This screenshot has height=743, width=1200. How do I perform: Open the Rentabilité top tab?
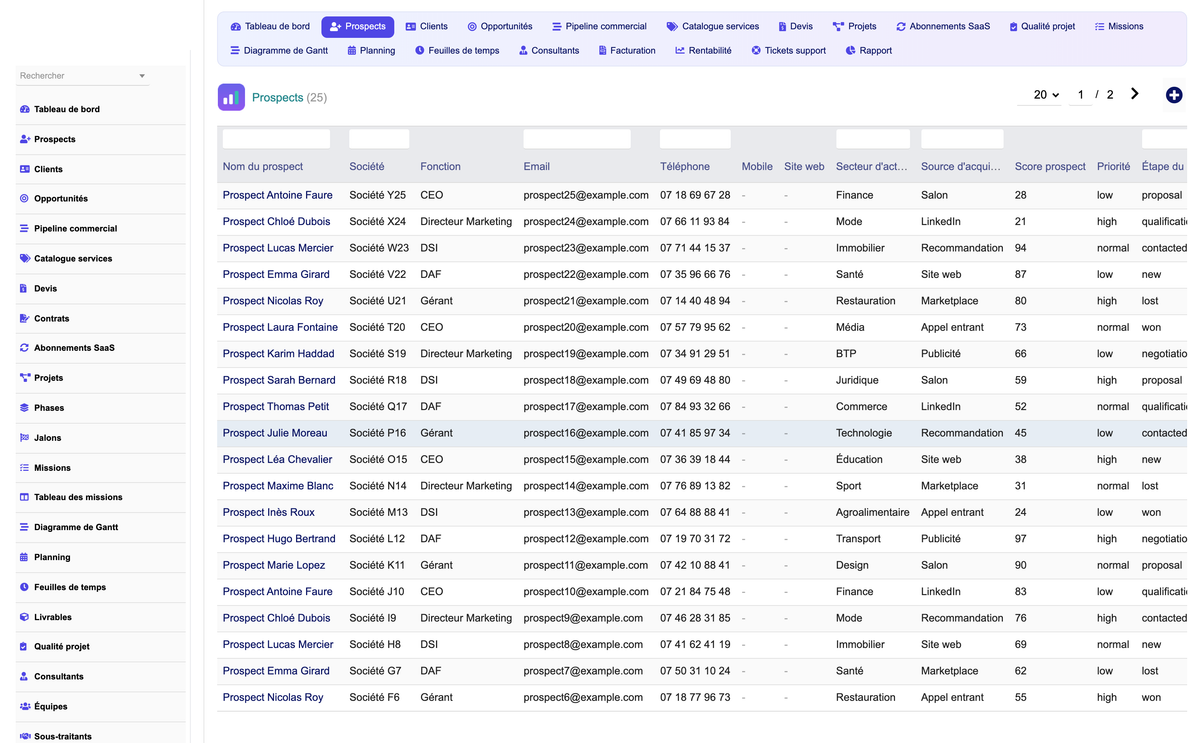pyautogui.click(x=704, y=51)
